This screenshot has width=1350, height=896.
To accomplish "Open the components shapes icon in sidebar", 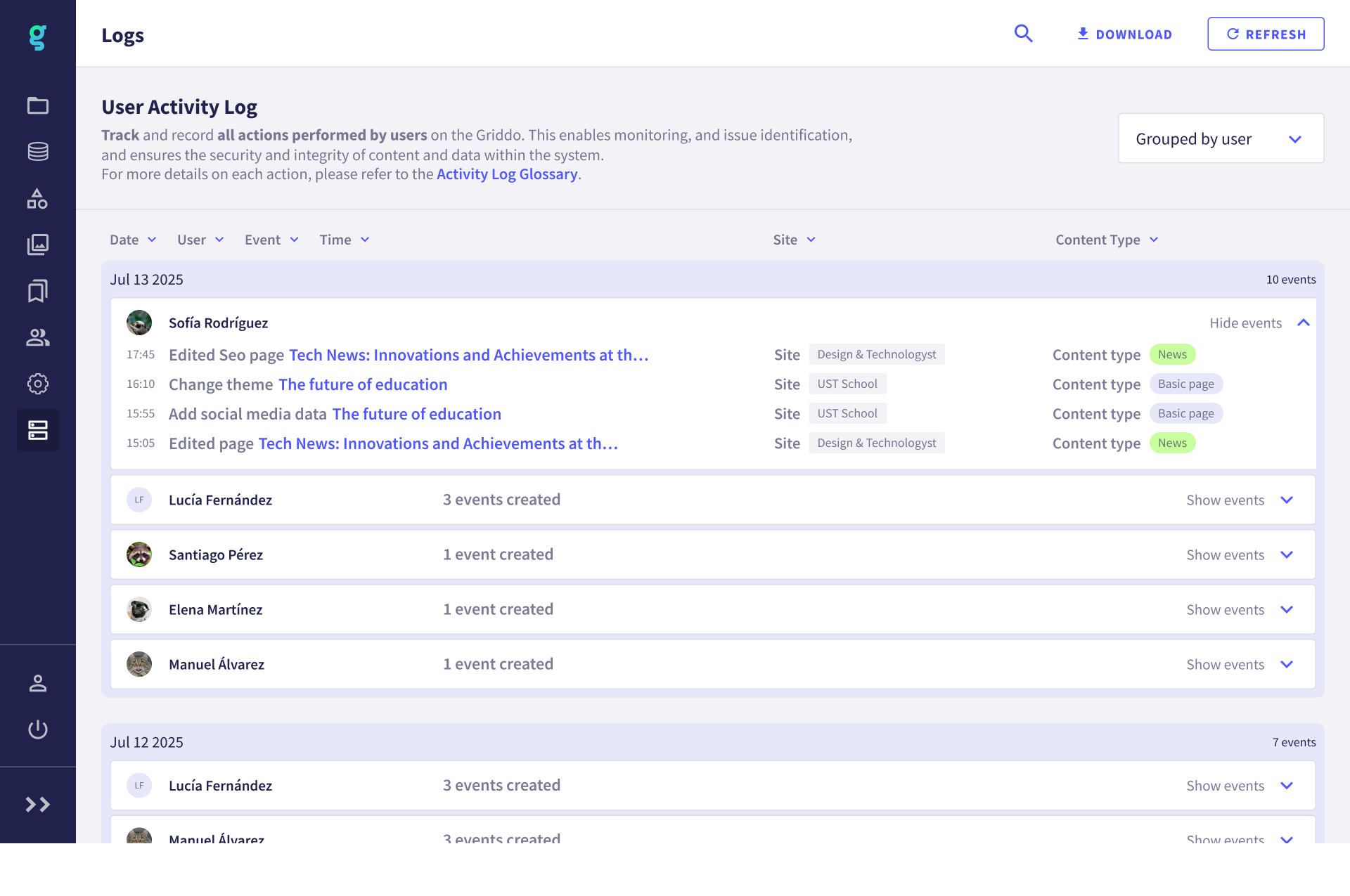I will click(x=38, y=199).
